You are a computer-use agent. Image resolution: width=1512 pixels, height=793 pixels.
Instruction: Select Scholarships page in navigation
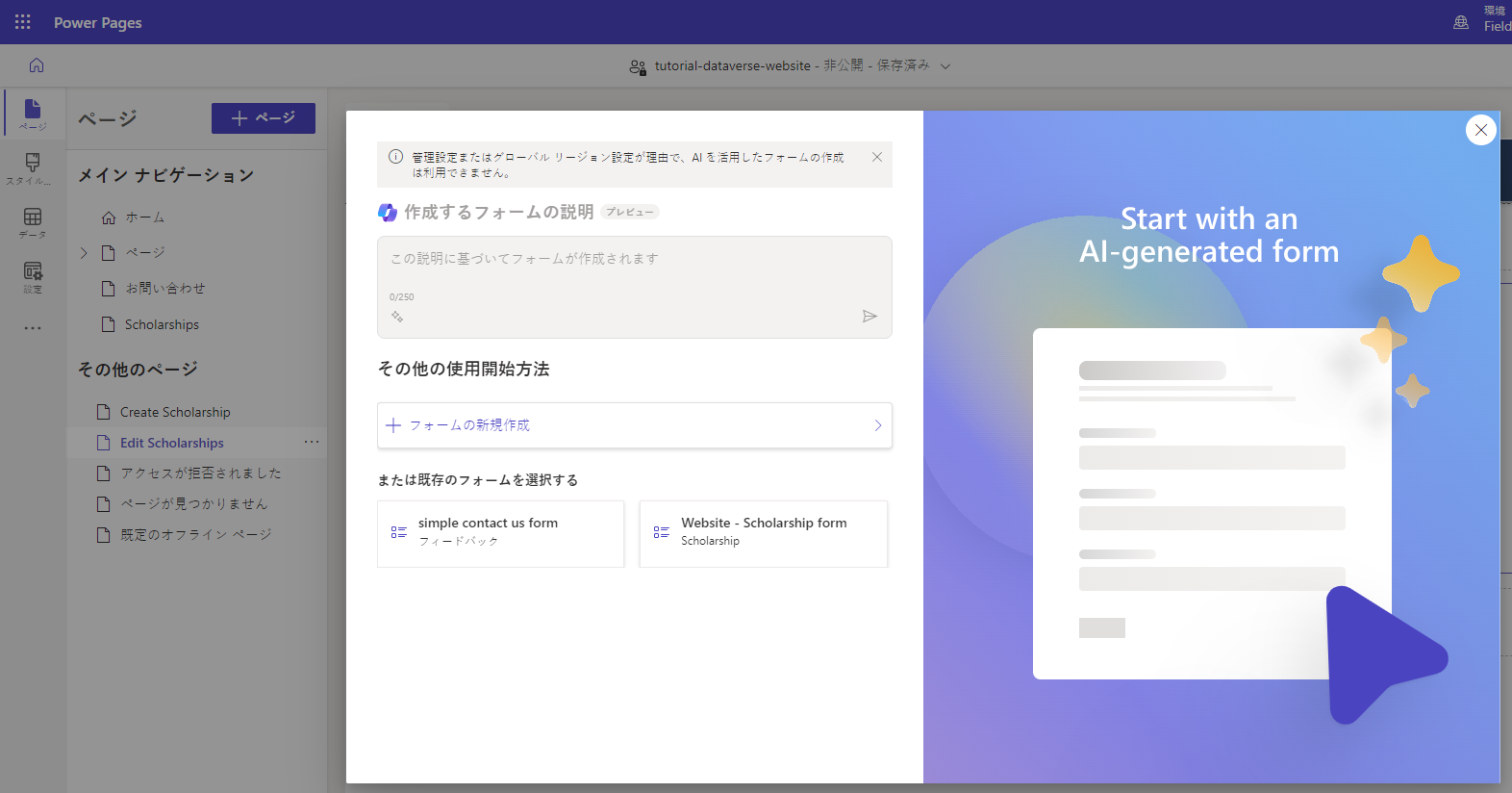pos(162,325)
